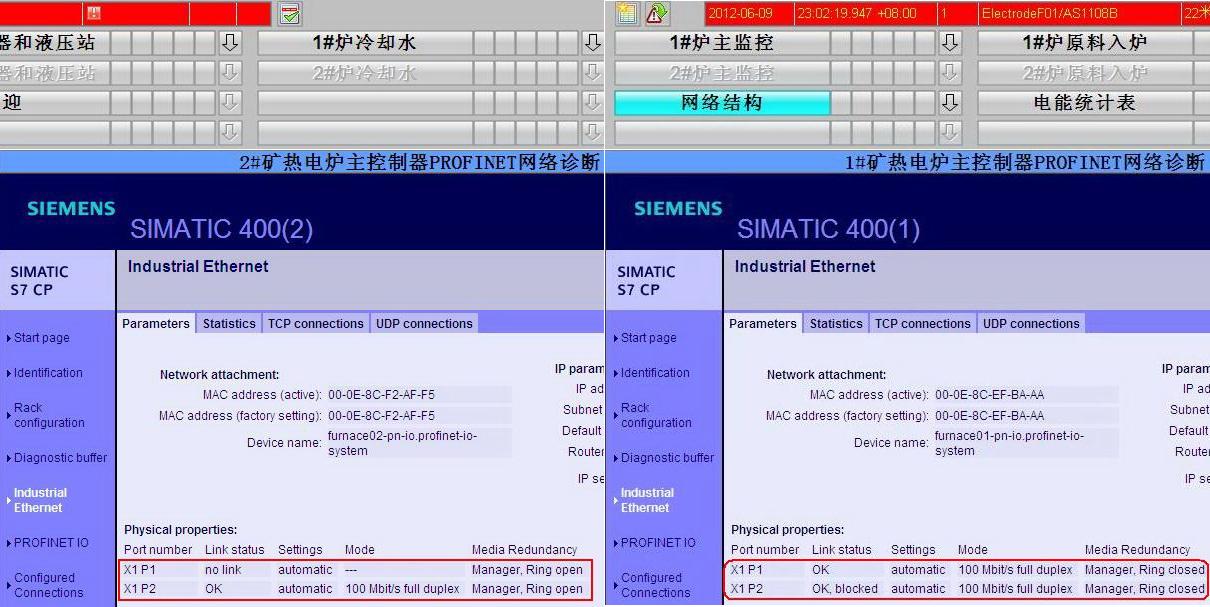This screenshot has width=1210, height=607.
Task: Click the alarm acknowledge checklist icon
Action: click(x=290, y=13)
